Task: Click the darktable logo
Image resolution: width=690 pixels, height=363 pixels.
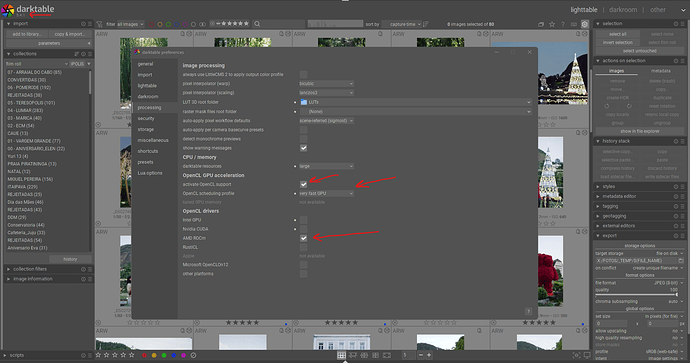Action: (8, 10)
